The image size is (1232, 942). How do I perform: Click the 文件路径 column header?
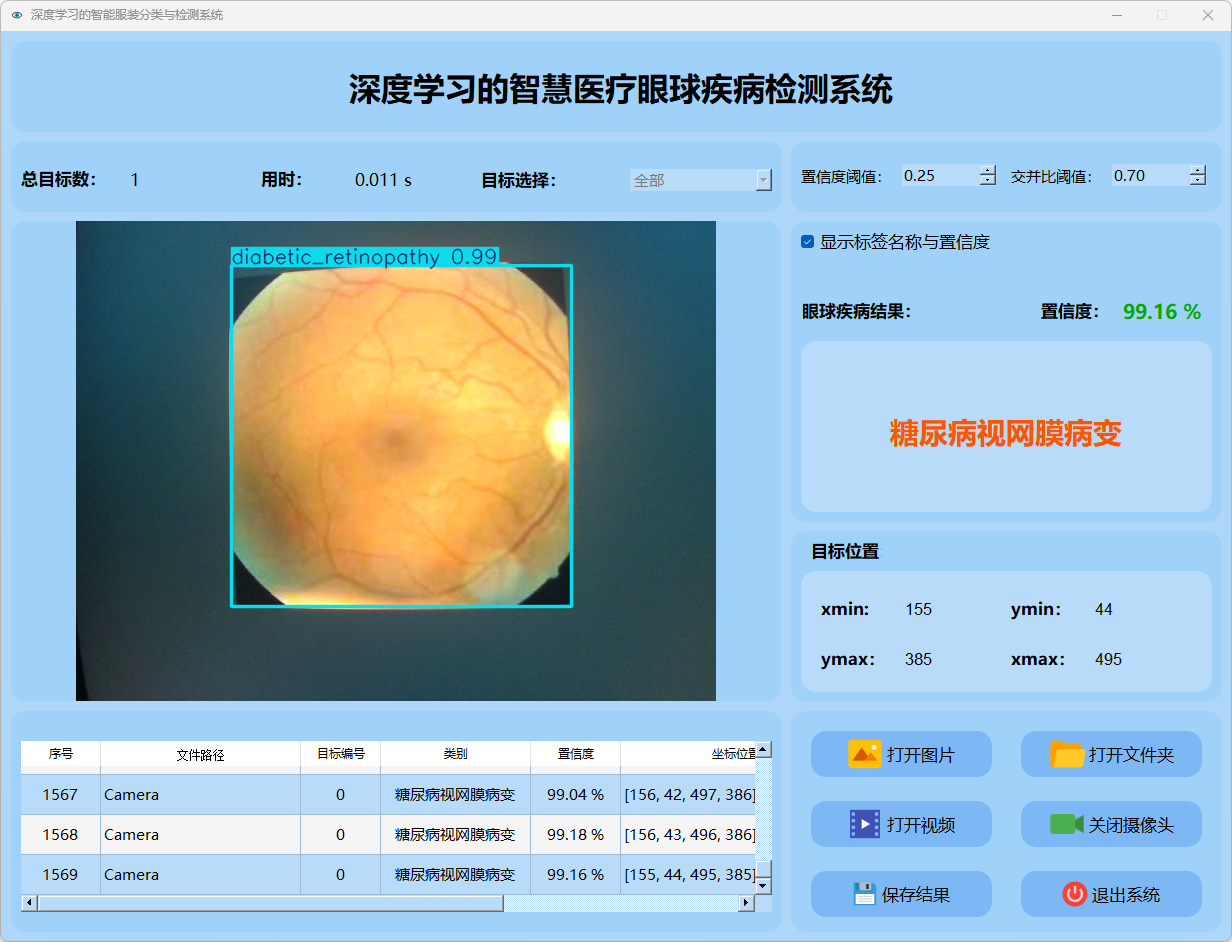200,755
